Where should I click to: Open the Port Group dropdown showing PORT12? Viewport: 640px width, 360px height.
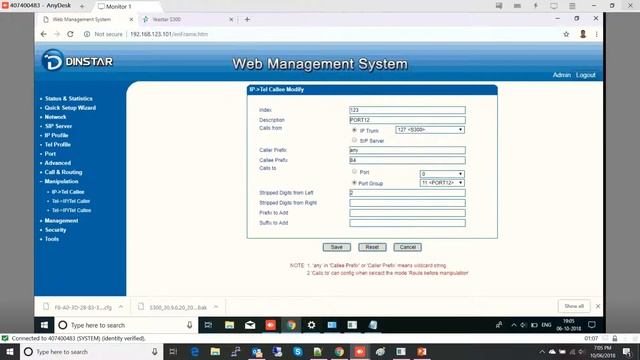pos(442,183)
